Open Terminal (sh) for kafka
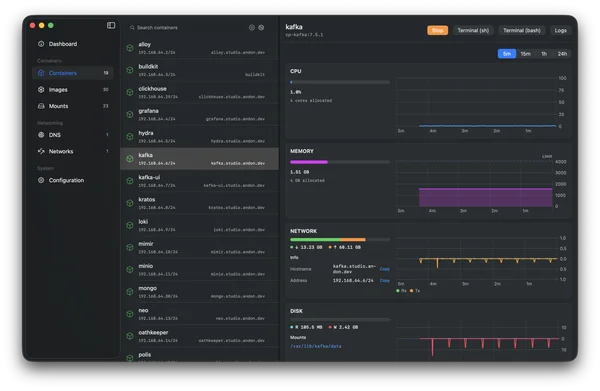 pyautogui.click(x=473, y=30)
